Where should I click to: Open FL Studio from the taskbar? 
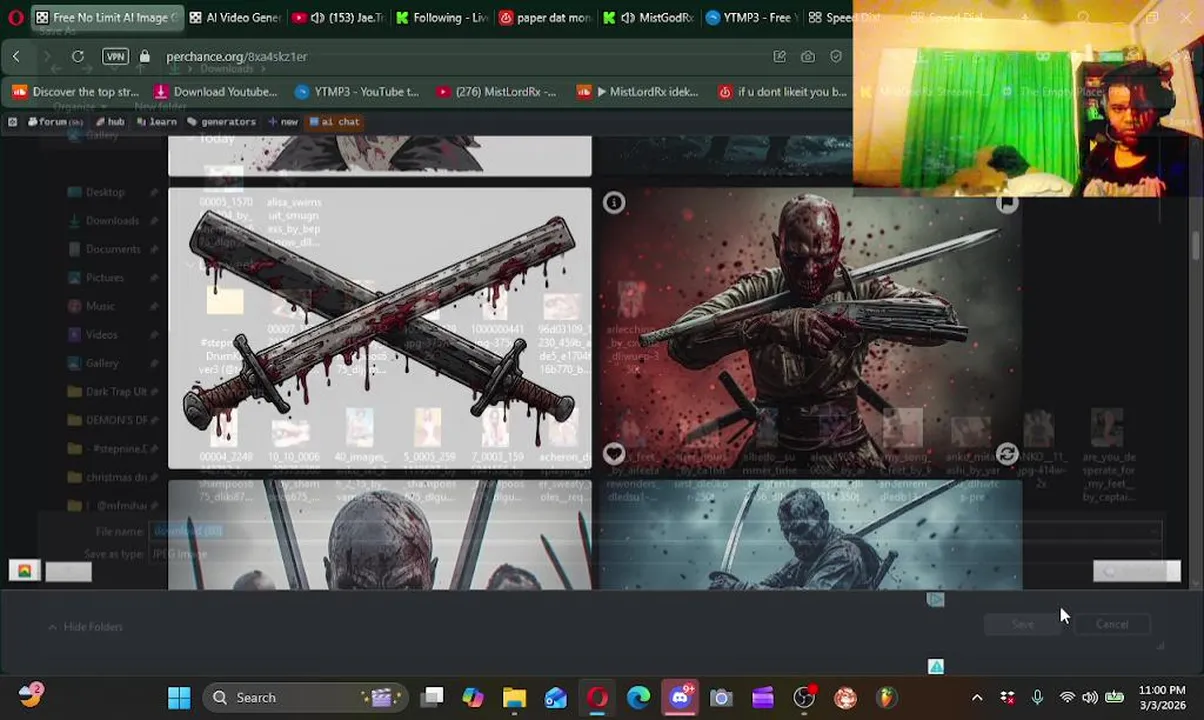point(887,697)
